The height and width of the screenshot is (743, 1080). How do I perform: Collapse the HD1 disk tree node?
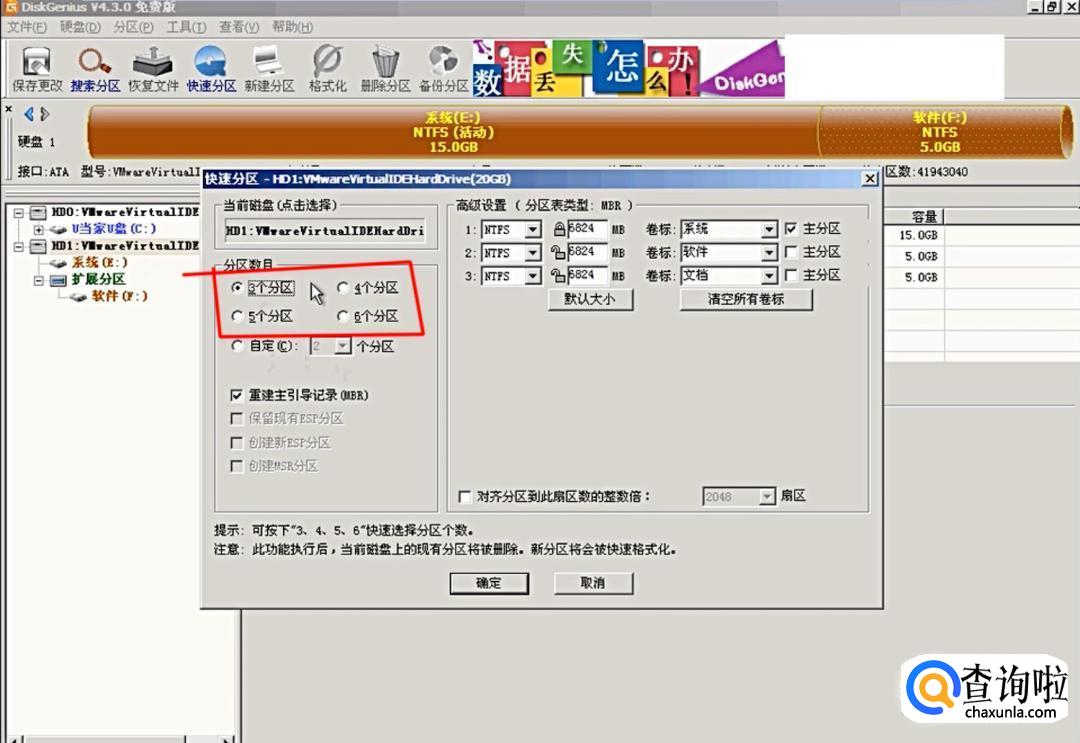[19, 247]
